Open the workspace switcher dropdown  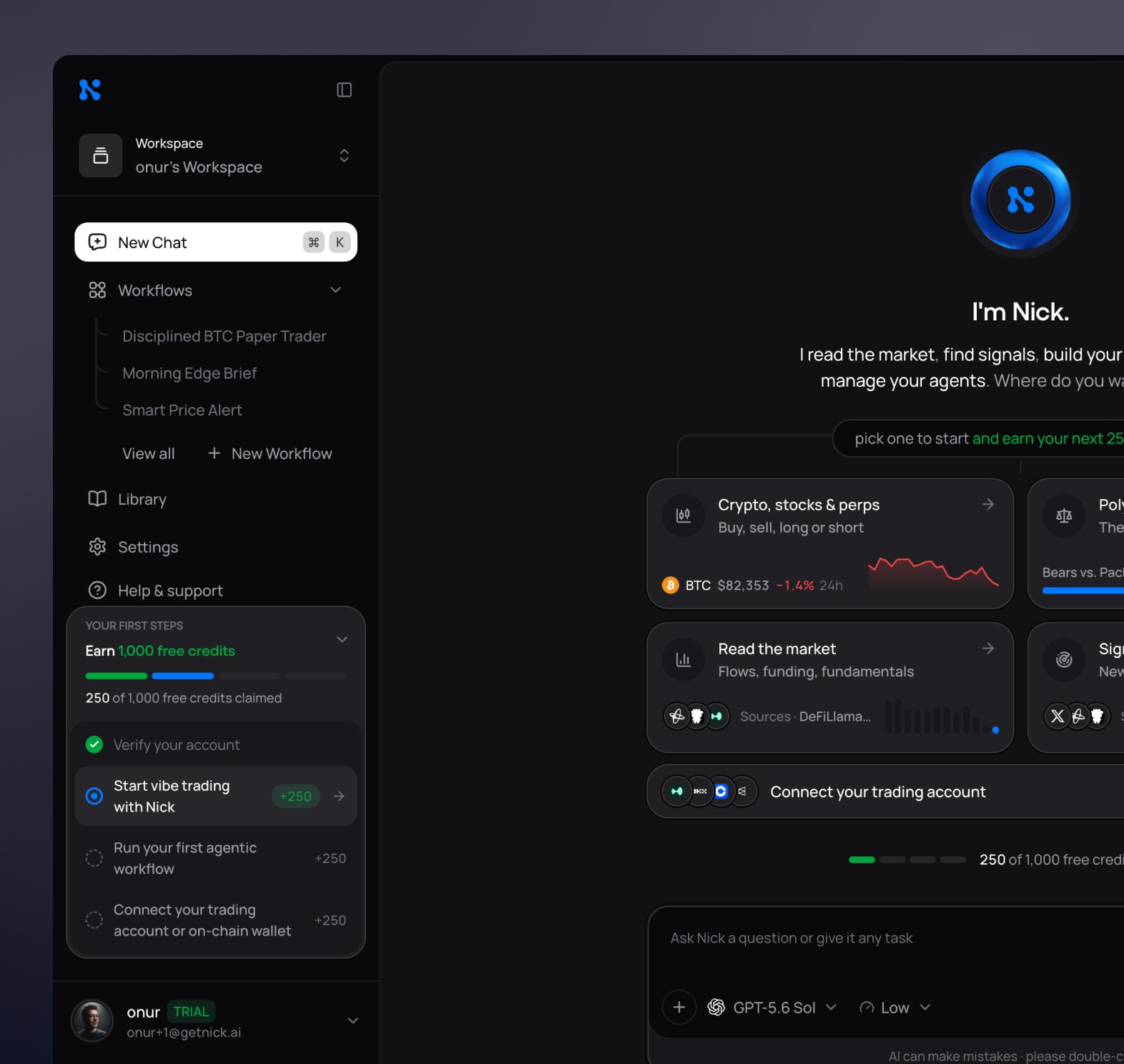(344, 155)
